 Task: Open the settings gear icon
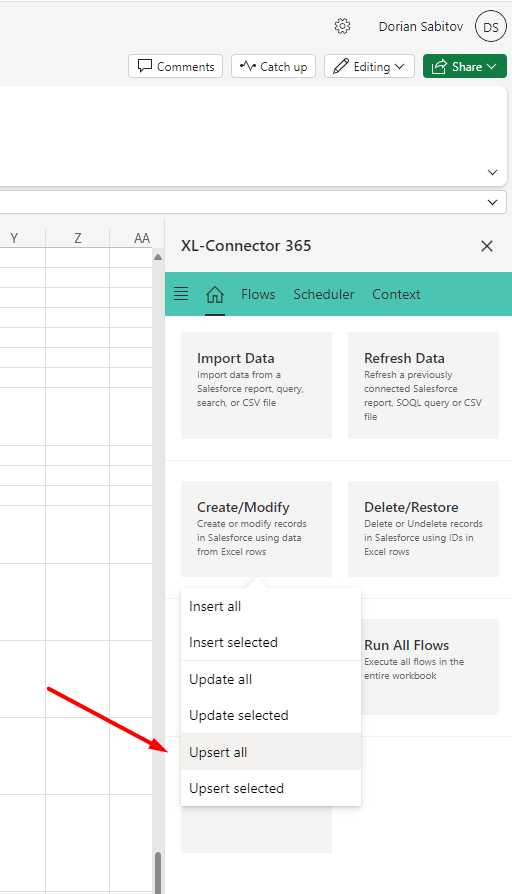342,26
